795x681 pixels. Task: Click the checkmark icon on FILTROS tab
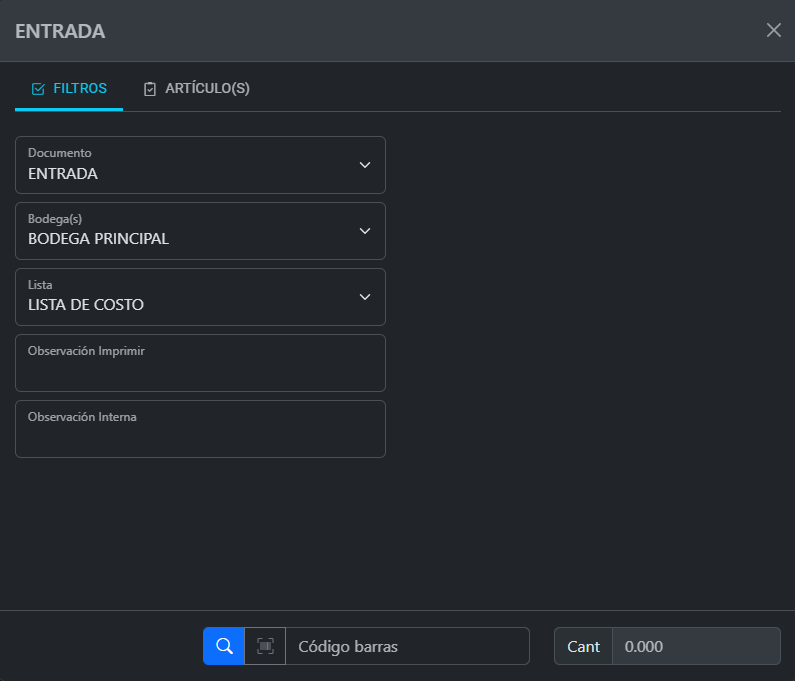pos(38,89)
